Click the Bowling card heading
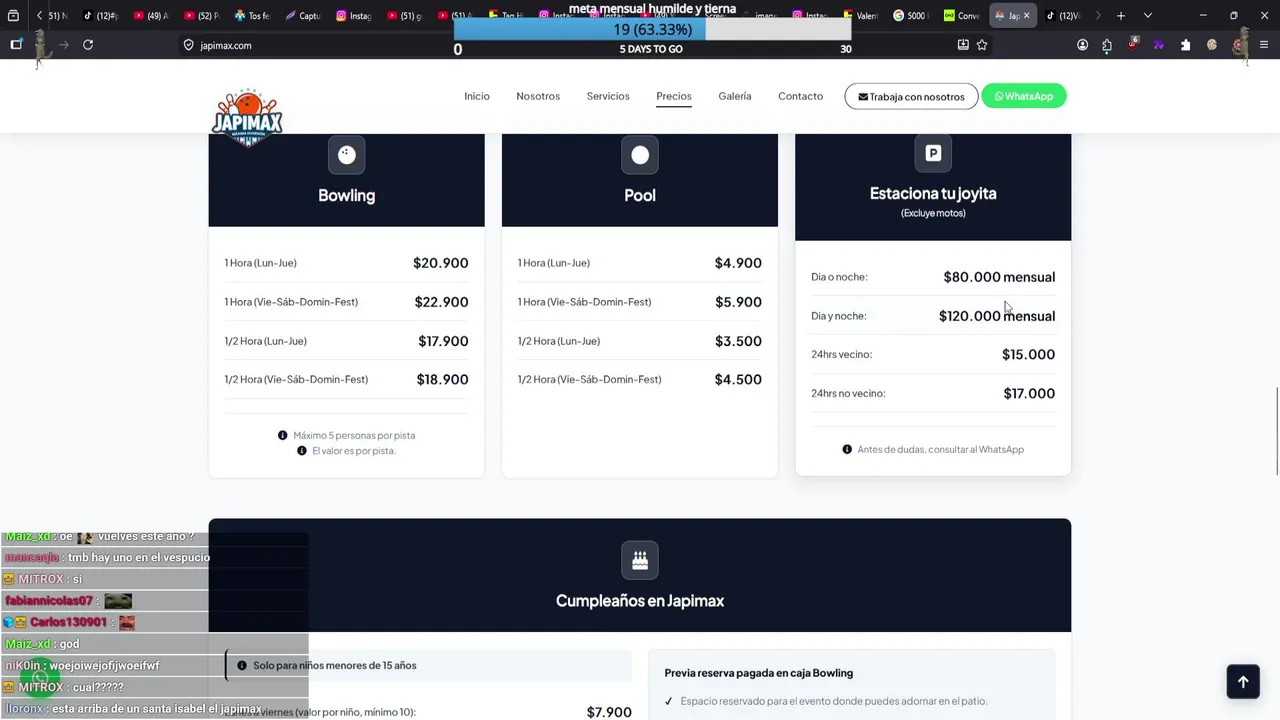Image resolution: width=1280 pixels, height=720 pixels. point(346,195)
